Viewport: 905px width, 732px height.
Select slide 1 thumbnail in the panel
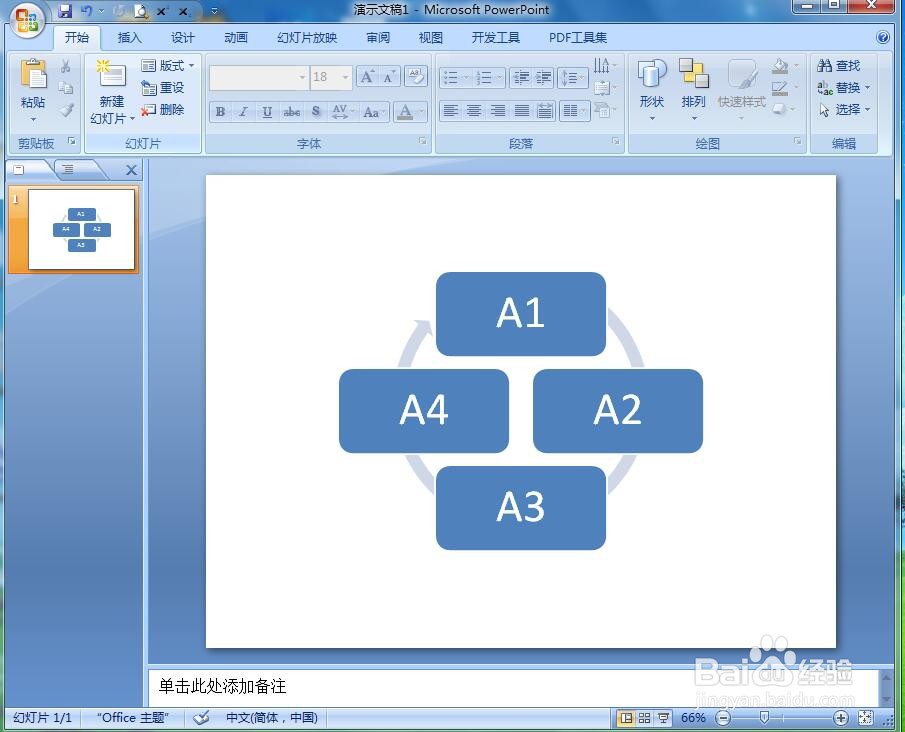click(81, 229)
